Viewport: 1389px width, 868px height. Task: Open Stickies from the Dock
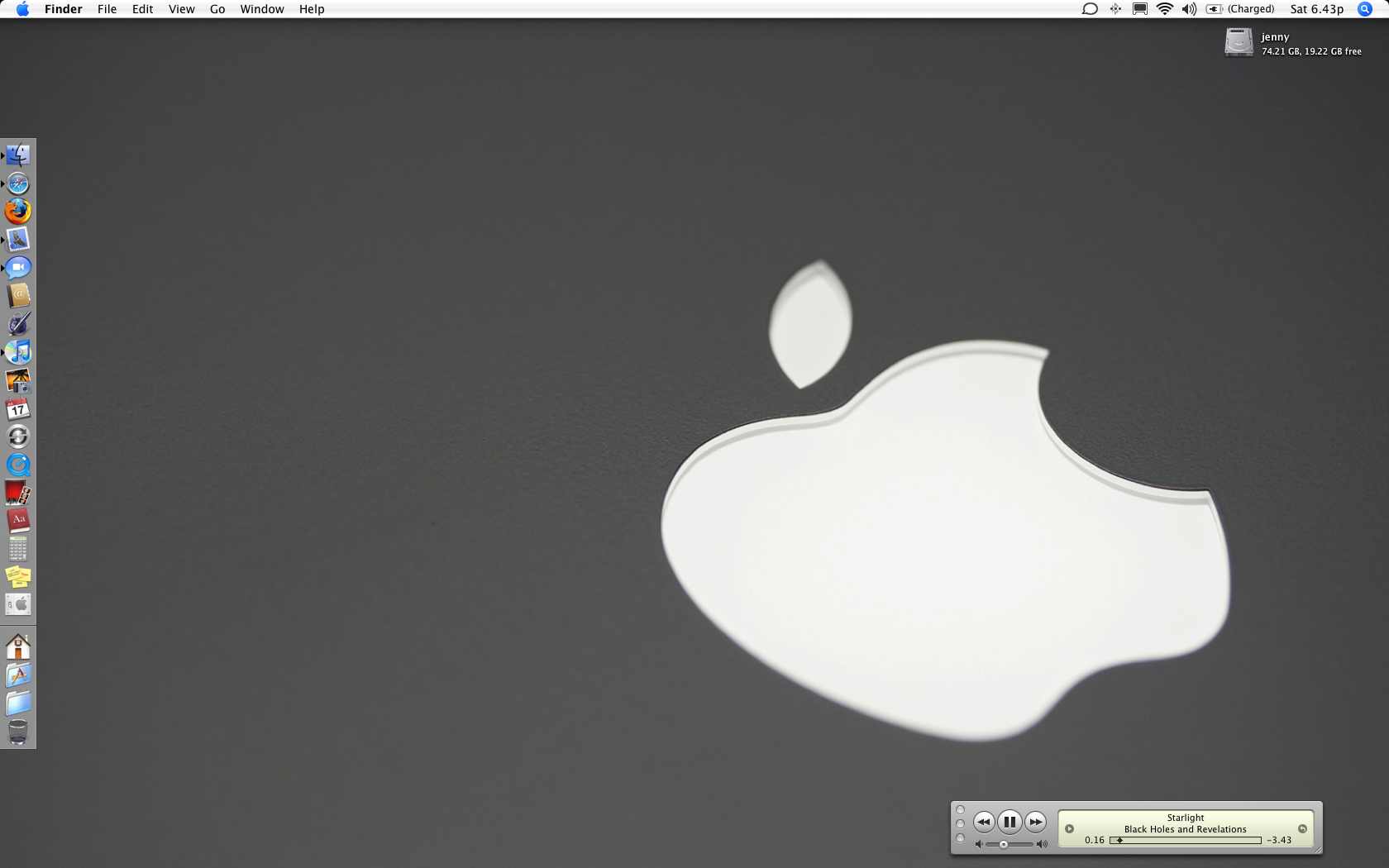click(18, 577)
